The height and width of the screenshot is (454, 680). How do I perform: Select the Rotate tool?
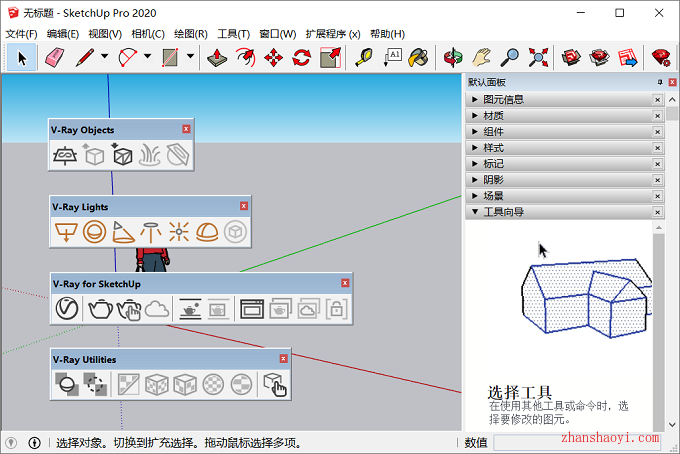tap(302, 57)
